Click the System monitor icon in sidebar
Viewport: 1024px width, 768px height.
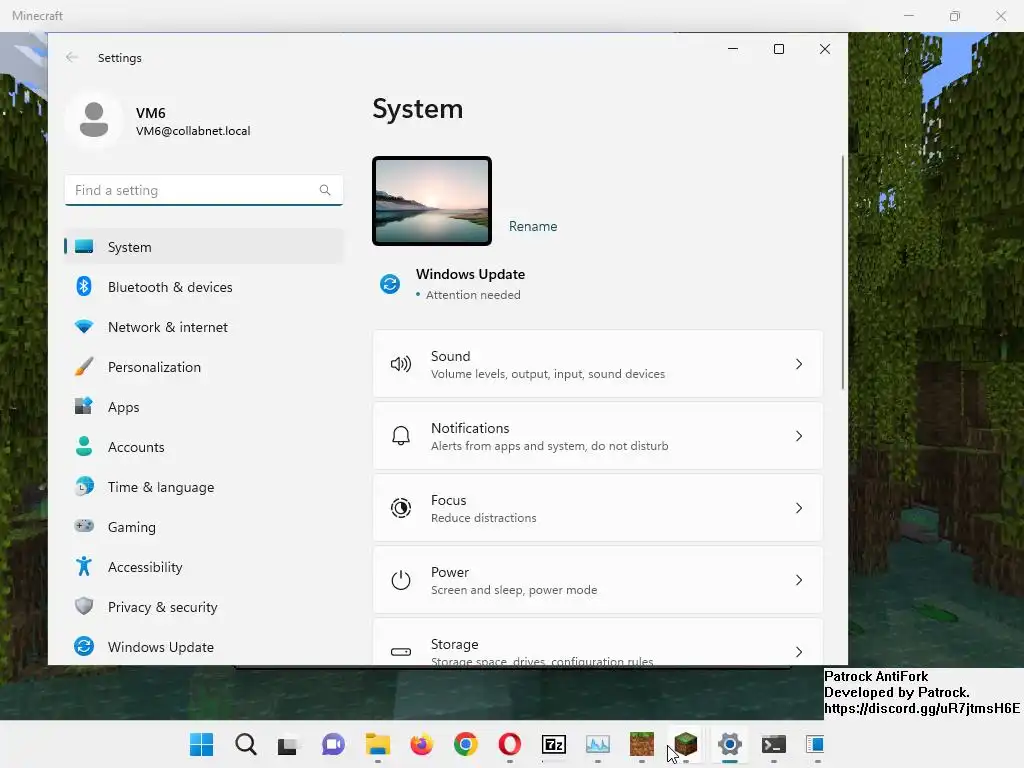pyautogui.click(x=84, y=246)
